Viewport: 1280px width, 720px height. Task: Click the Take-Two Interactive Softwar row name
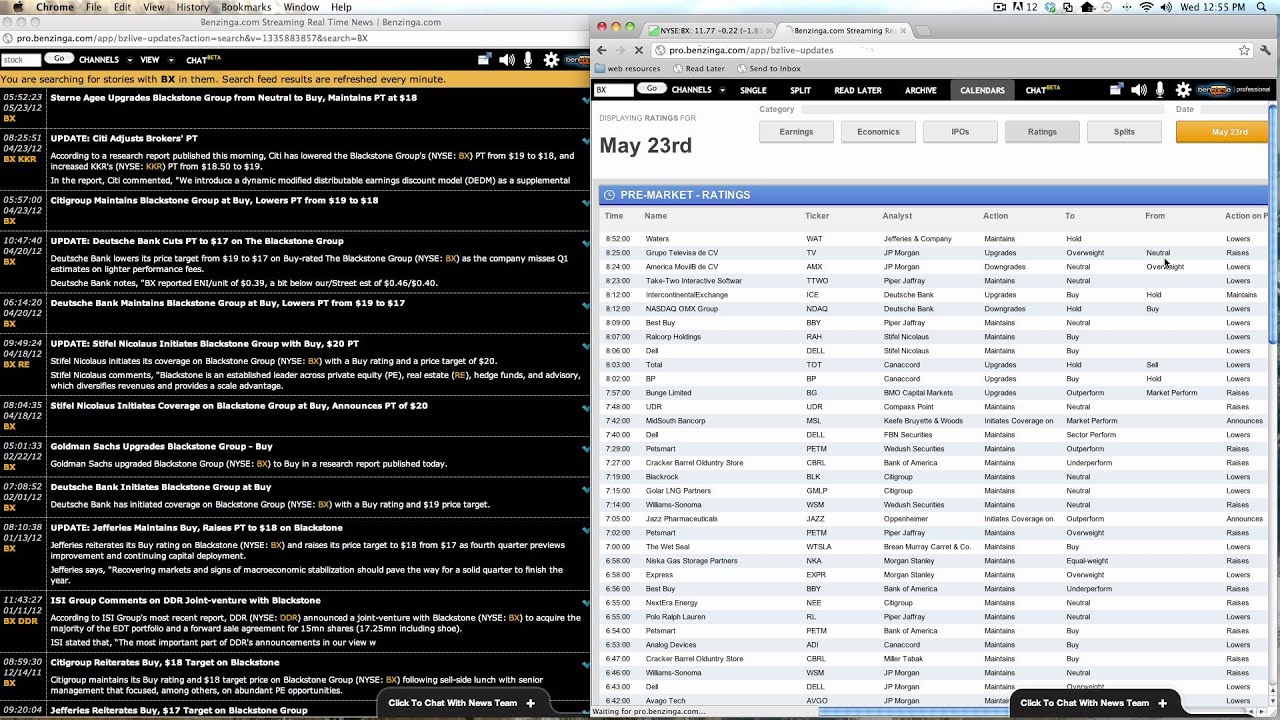pos(694,281)
